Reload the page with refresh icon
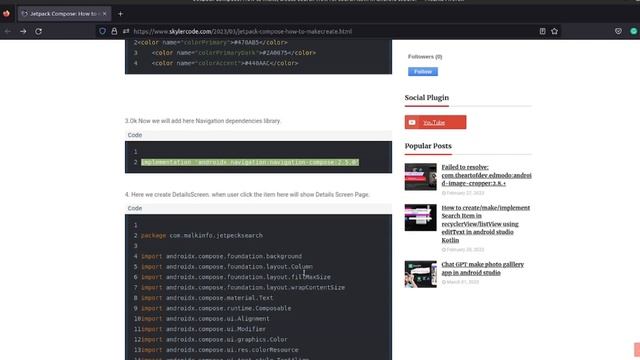Screen dimensions: 640x360 click(x=38, y=31)
